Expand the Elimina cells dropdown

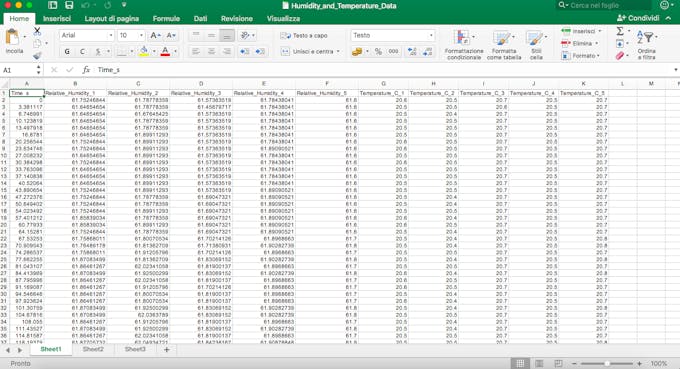(x=597, y=43)
